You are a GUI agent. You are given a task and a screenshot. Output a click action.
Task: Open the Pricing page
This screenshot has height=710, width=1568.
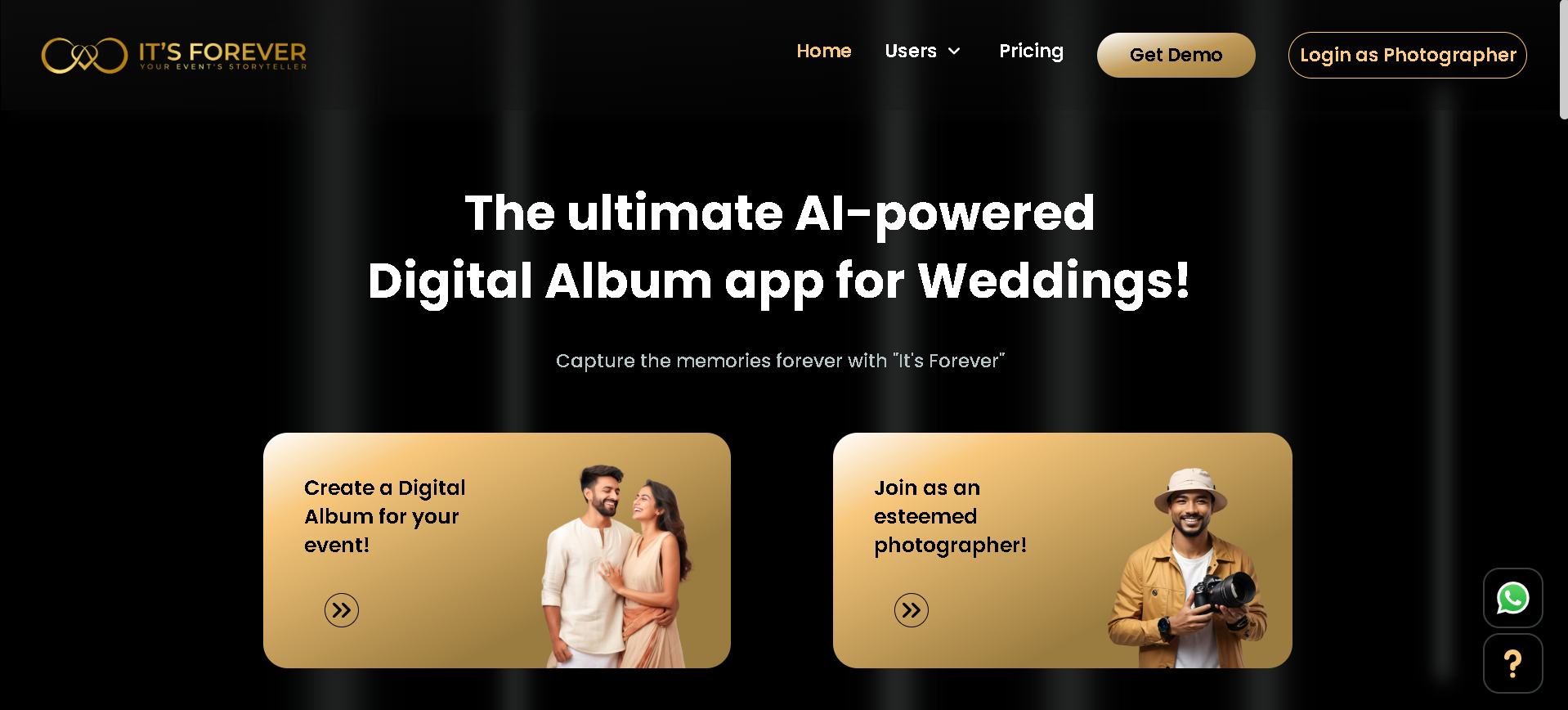[1031, 51]
